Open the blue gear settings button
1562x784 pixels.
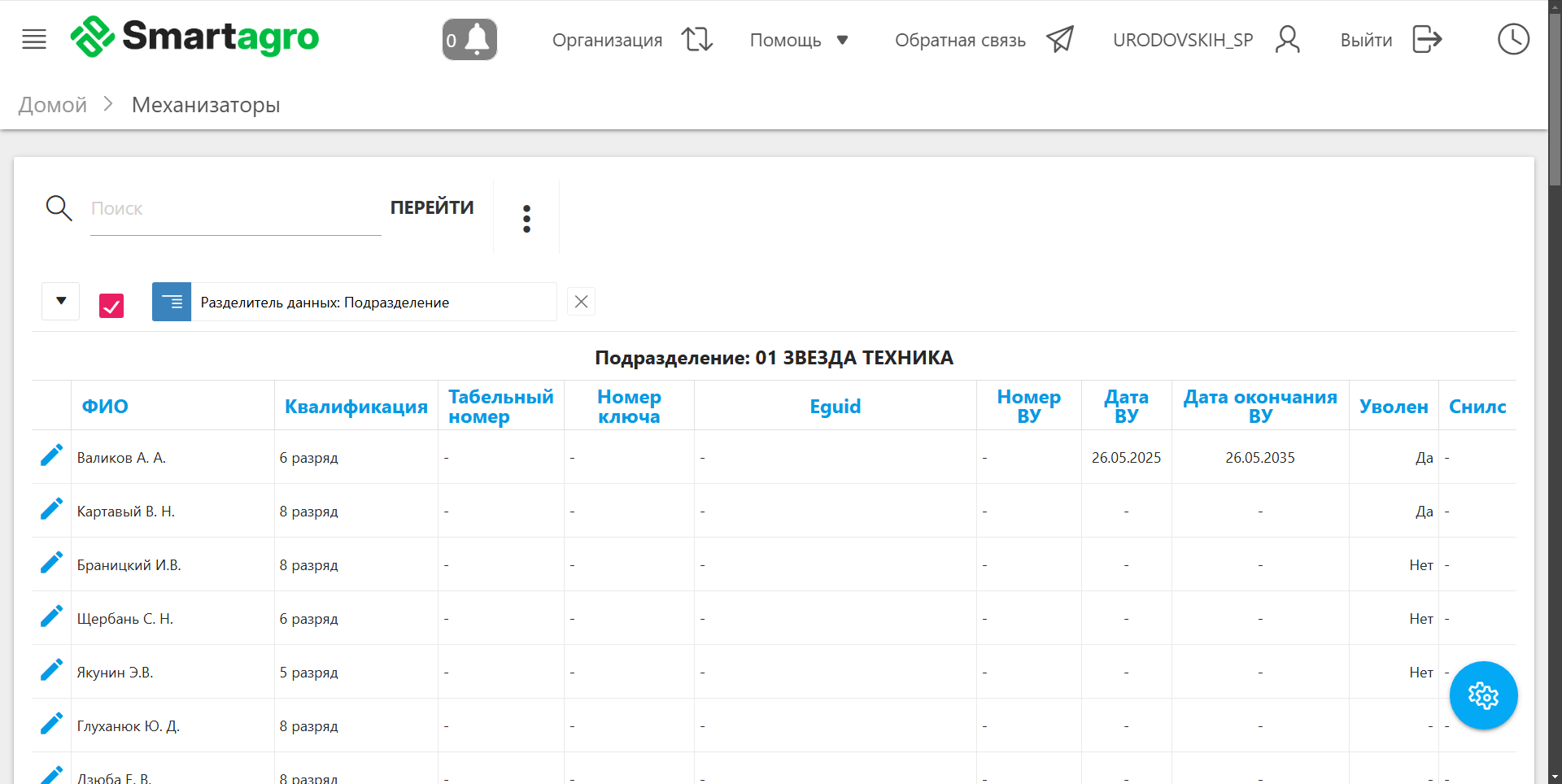(1483, 695)
